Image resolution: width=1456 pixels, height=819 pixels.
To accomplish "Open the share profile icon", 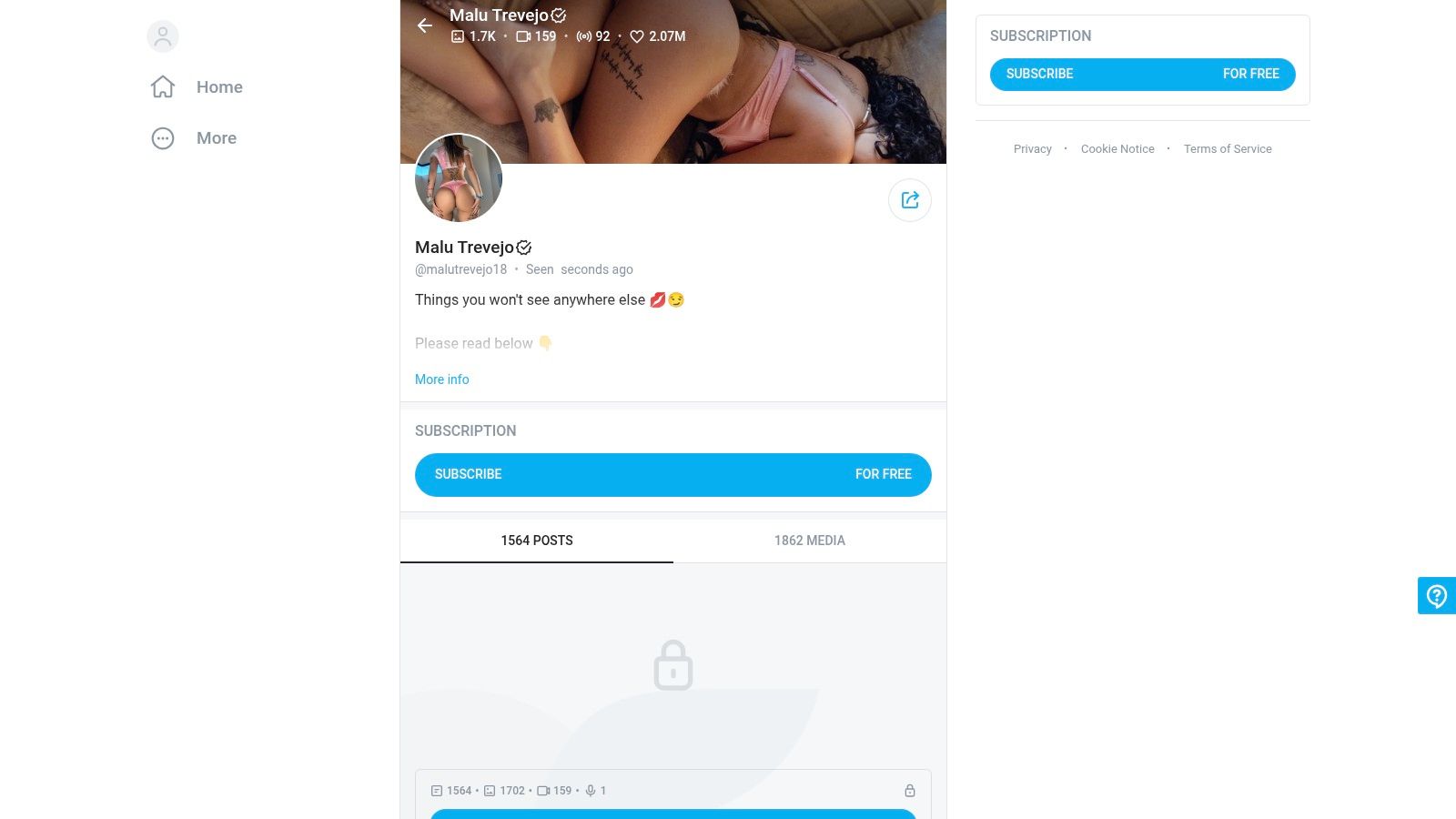I will coord(910,200).
